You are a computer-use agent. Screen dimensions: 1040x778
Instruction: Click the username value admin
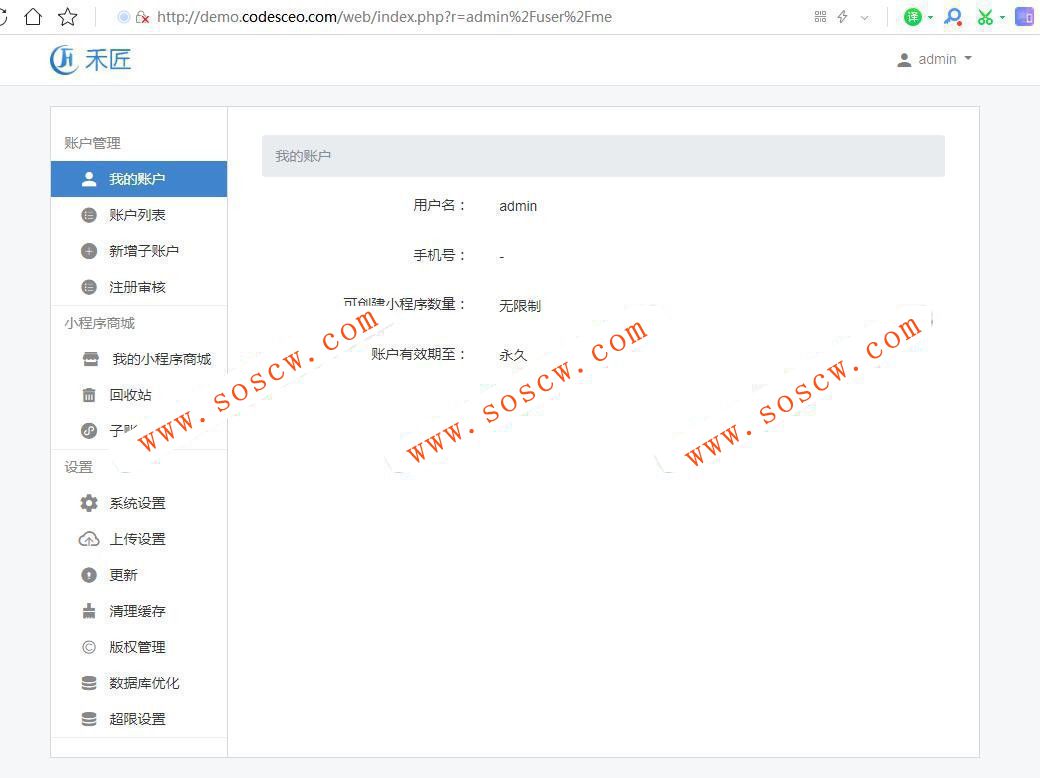click(x=518, y=206)
